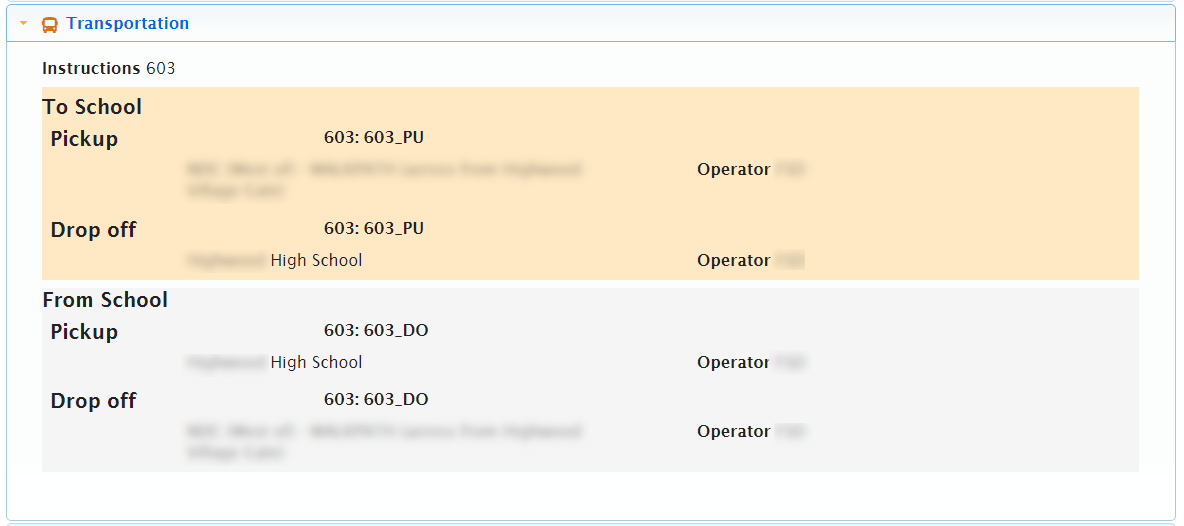Click Drop off under To School
The image size is (1184, 526).
(93, 230)
